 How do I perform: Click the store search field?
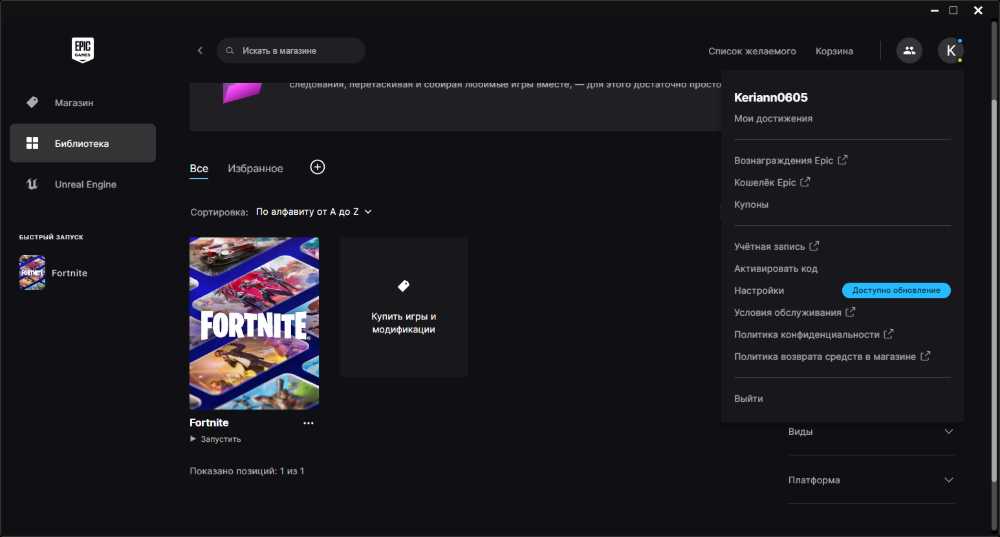click(x=291, y=50)
